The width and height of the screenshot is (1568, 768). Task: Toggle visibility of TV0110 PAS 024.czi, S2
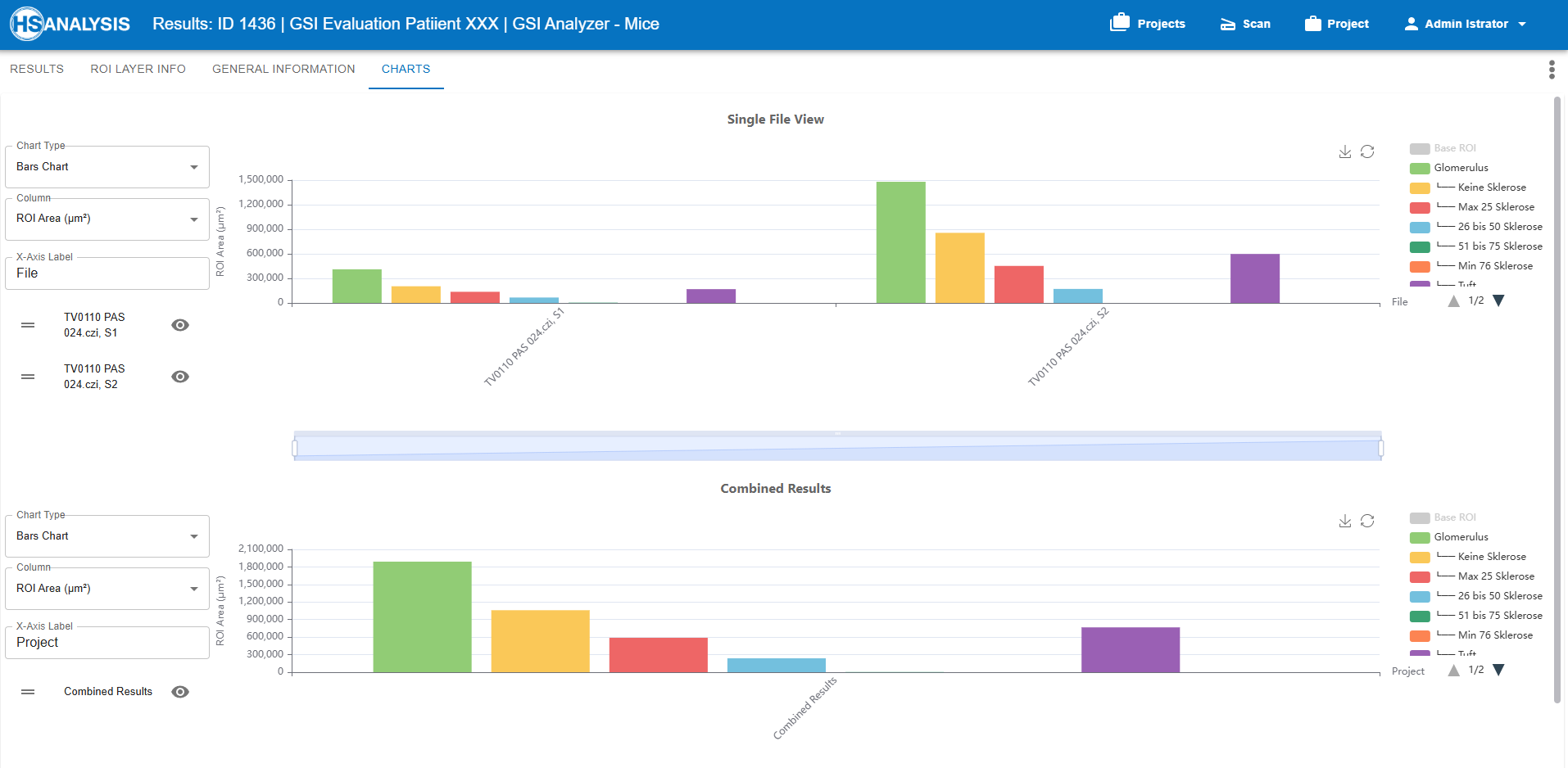[x=180, y=377]
